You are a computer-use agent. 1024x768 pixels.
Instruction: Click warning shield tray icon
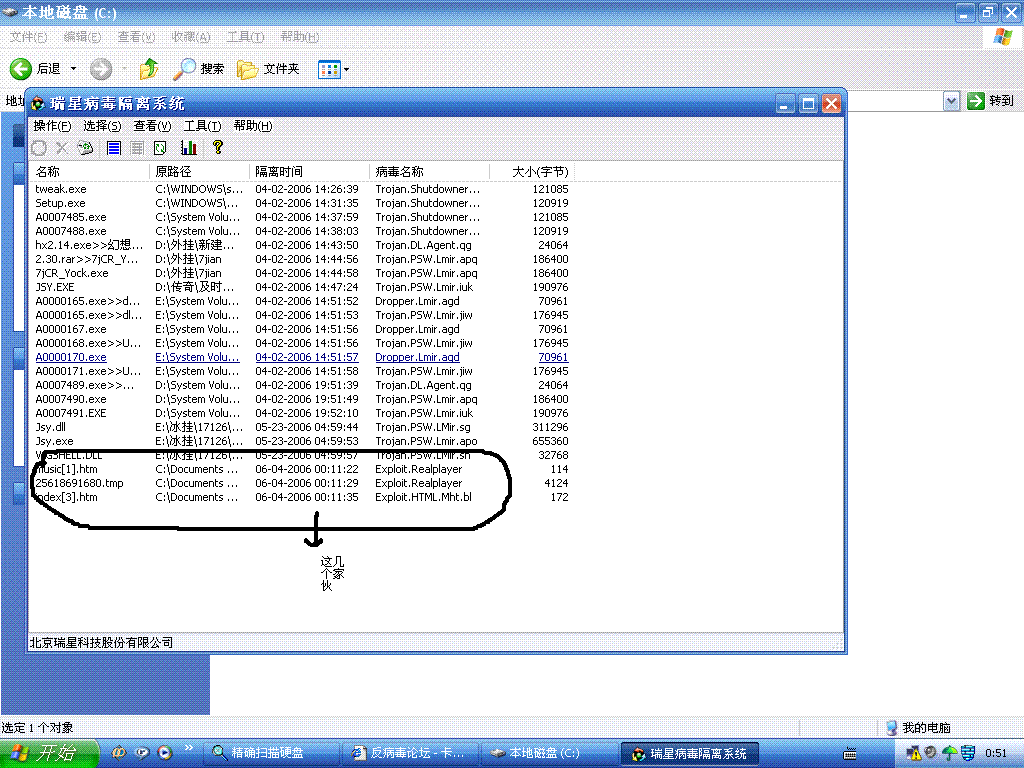tap(914, 754)
